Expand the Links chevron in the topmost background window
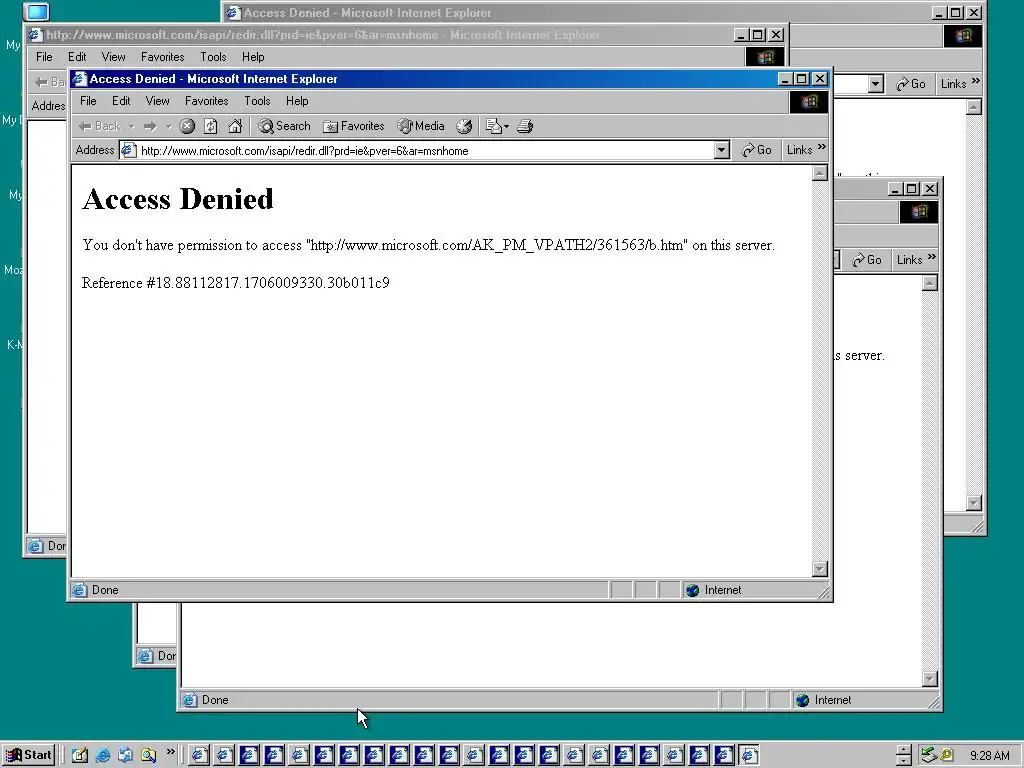The width and height of the screenshot is (1024, 768). (x=976, y=82)
